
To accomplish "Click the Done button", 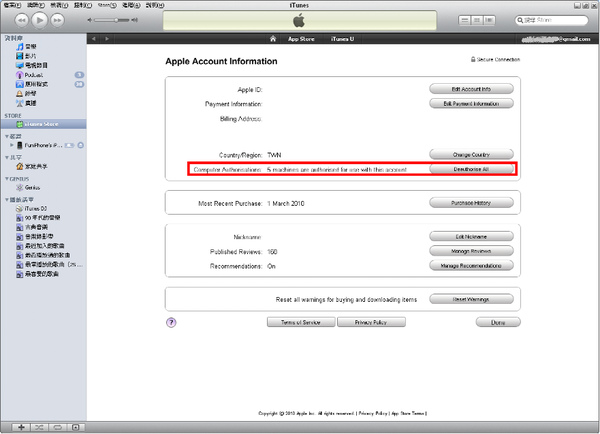I will (498, 322).
